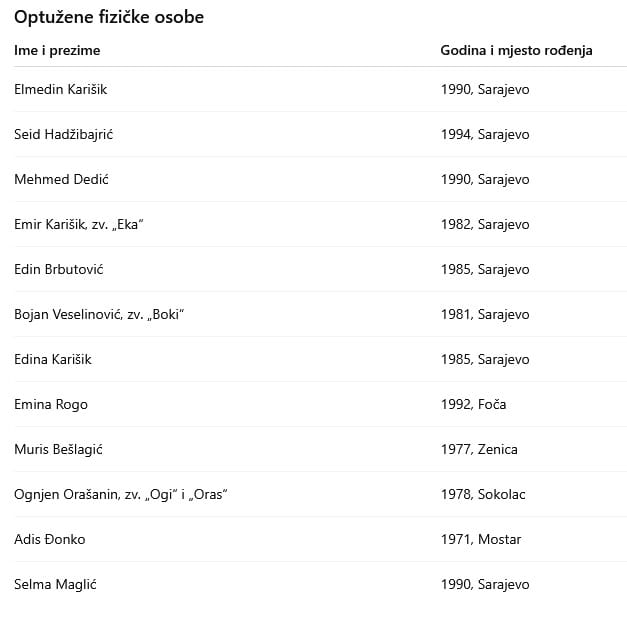The width and height of the screenshot is (627, 625).
Task: Click the "Godina i mjesto rođenja" column header
Action: pyautogui.click(x=516, y=50)
